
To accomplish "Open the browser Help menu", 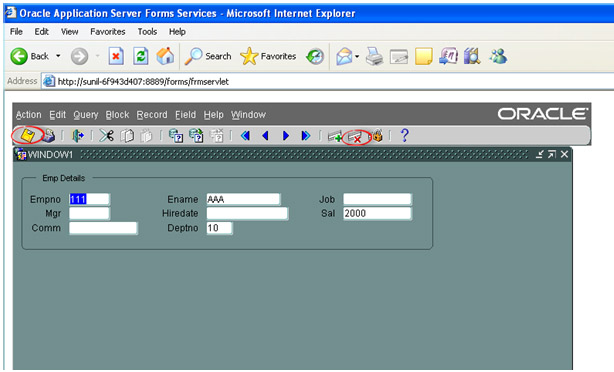I will tap(177, 32).
